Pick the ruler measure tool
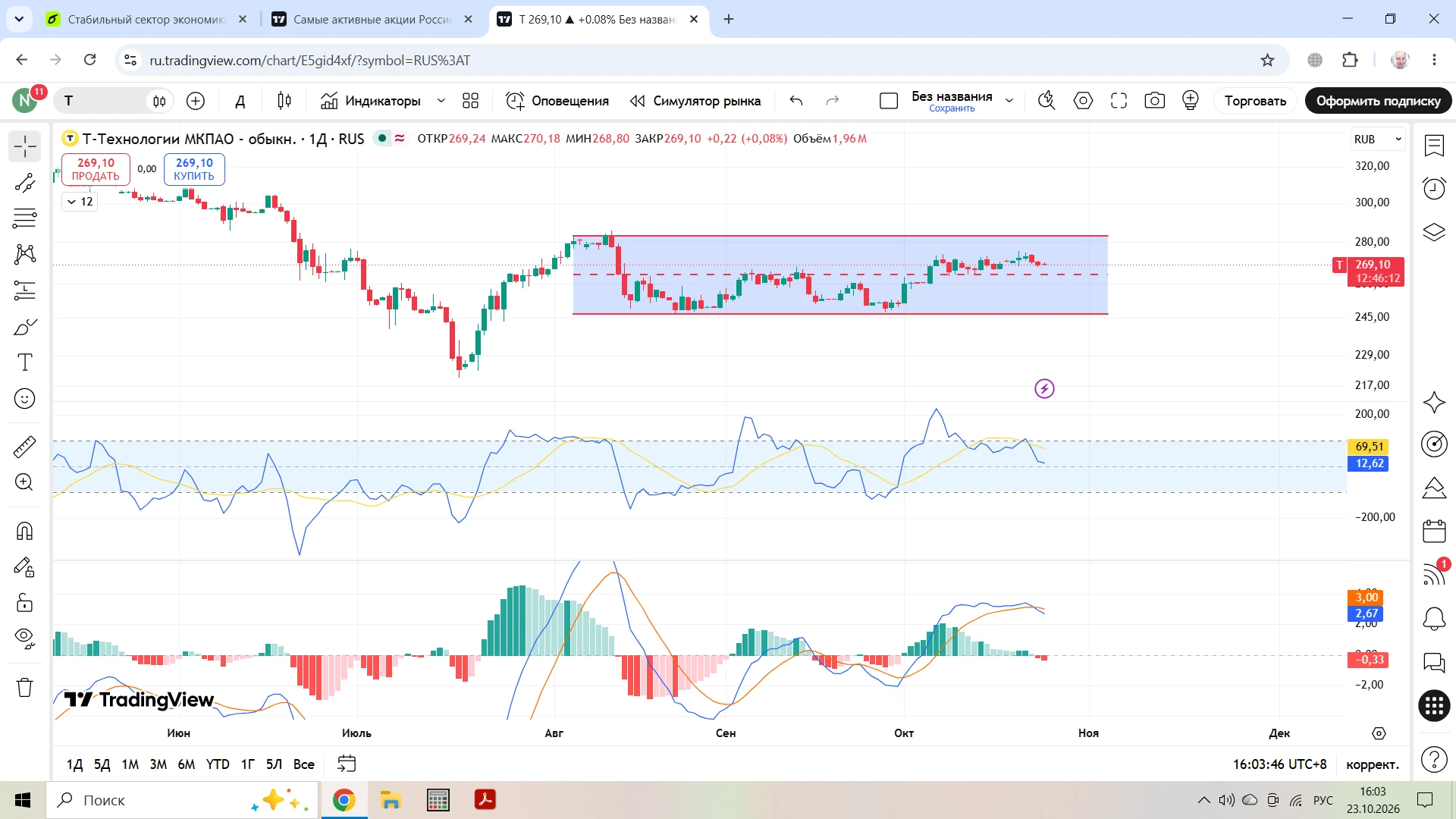1456x819 pixels. click(25, 447)
